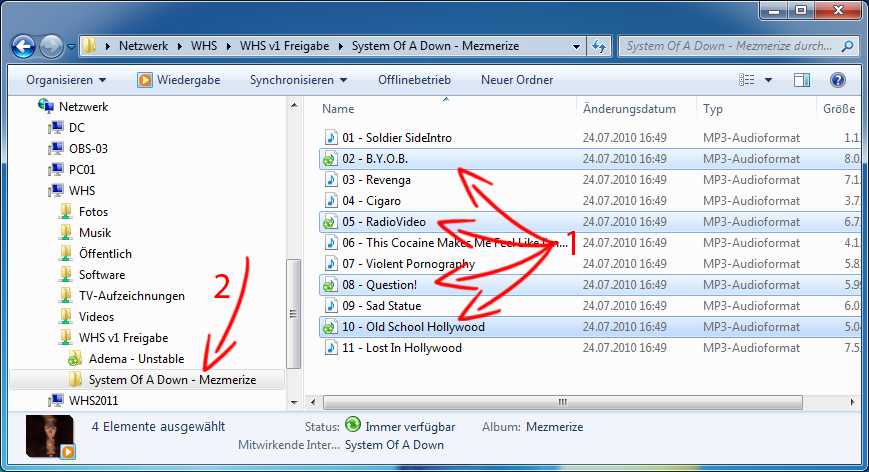This screenshot has width=869, height=472.
Task: Select the PC01 computer node
Action: tap(81, 170)
